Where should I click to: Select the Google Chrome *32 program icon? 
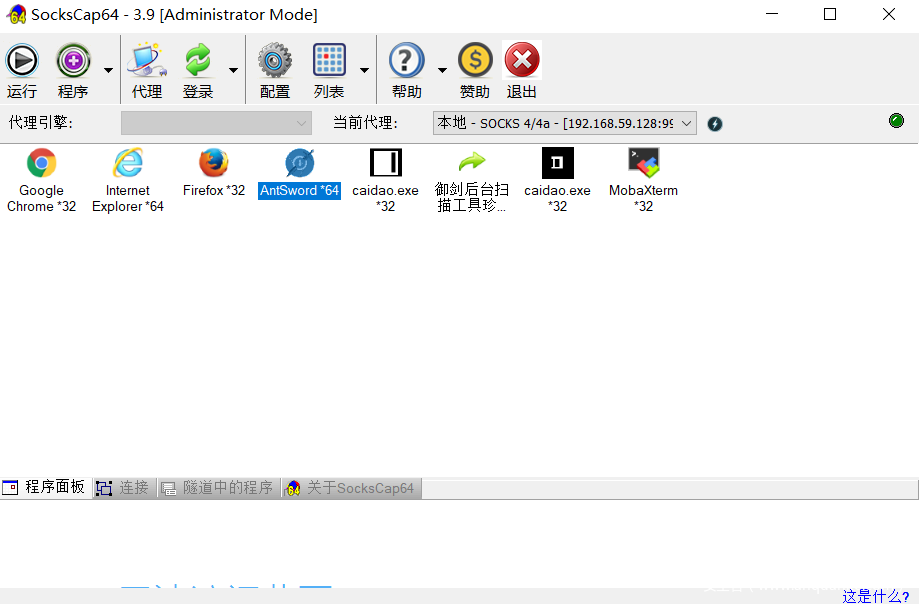(41, 163)
